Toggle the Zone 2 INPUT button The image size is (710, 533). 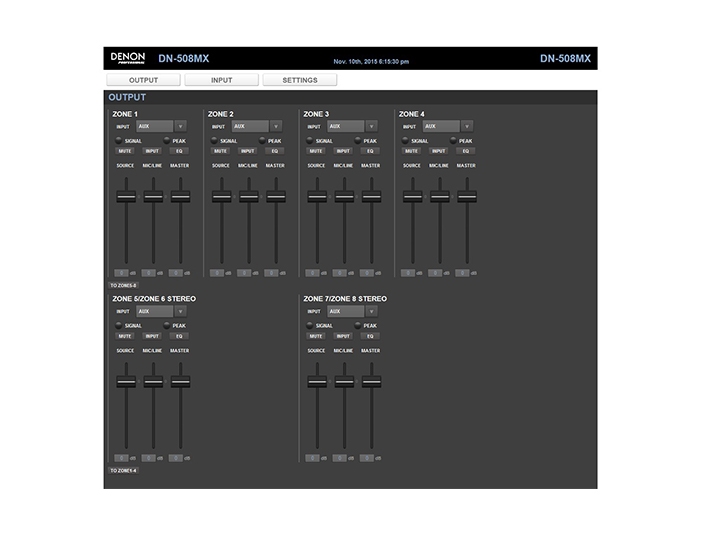[x=248, y=151]
